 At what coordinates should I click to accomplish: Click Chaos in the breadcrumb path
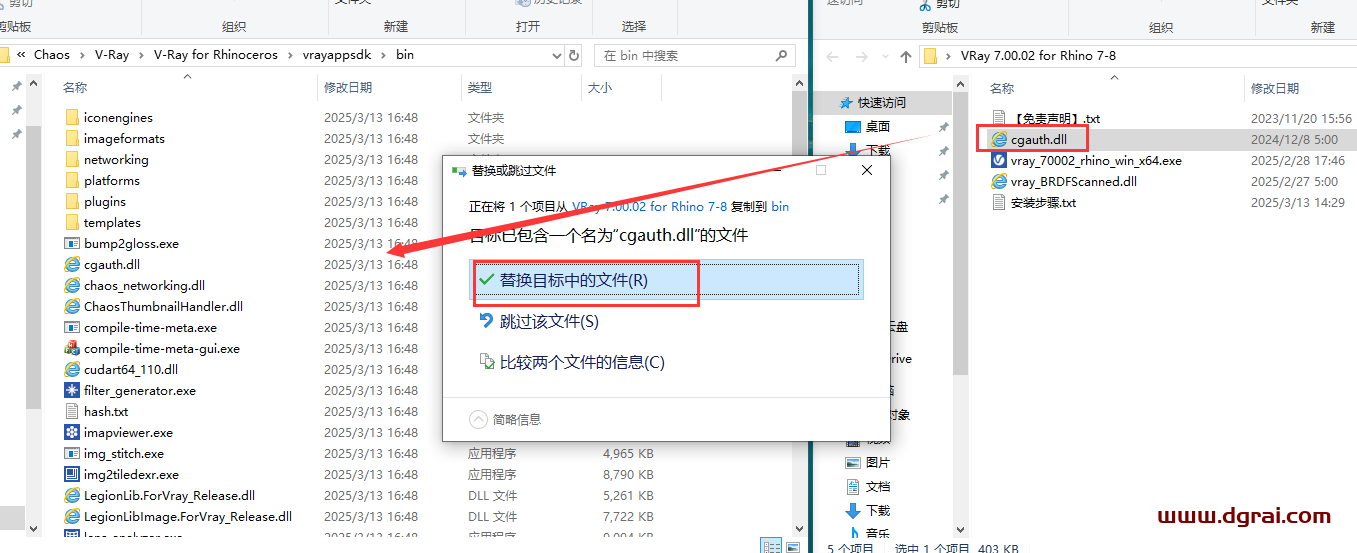pyautogui.click(x=52, y=55)
